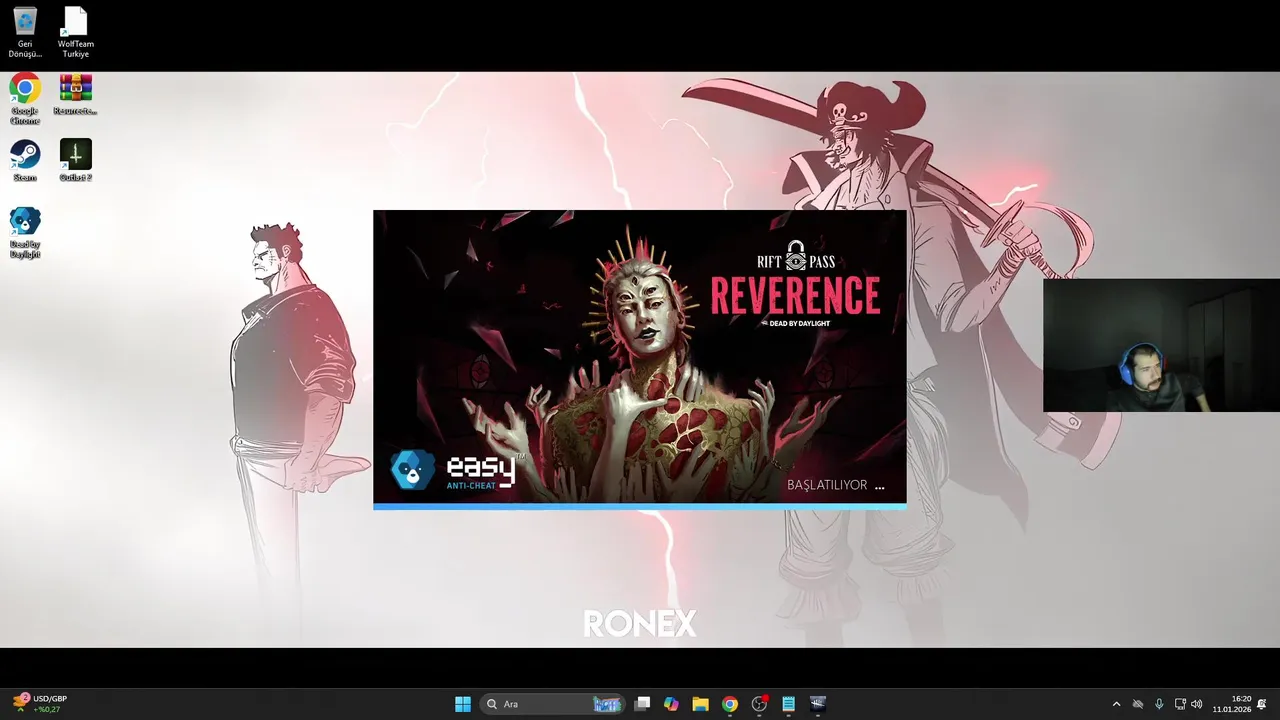Click the crossed-out cloud tray icon

(x=1137, y=704)
